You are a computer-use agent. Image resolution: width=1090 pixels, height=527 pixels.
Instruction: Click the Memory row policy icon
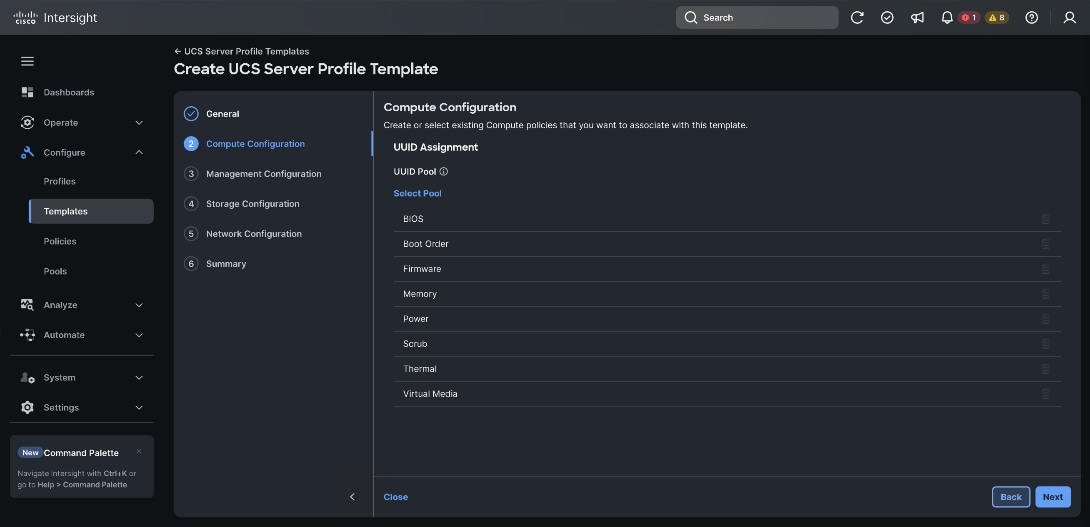(x=1045, y=294)
